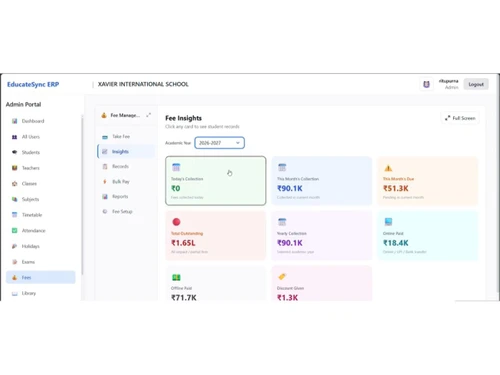Viewport: 500px width, 375px height.
Task: Click the XAVIER INTERNATIONAL SCHOOL title
Action: click(x=143, y=84)
